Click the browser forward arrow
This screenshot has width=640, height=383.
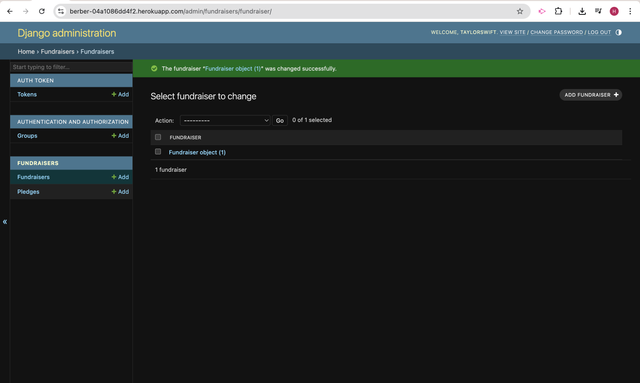tap(26, 11)
